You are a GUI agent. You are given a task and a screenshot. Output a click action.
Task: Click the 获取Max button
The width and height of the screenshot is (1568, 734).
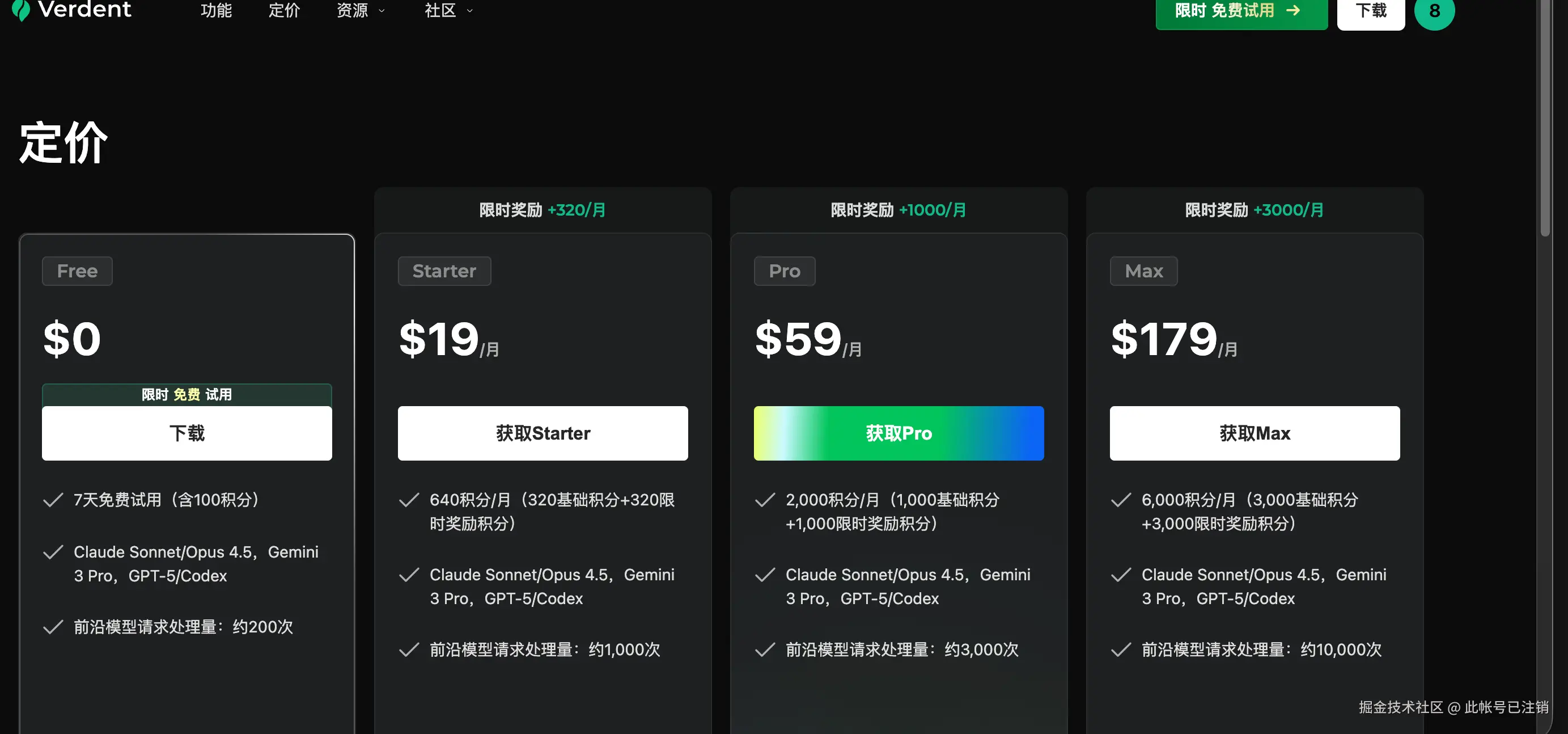pos(1254,433)
